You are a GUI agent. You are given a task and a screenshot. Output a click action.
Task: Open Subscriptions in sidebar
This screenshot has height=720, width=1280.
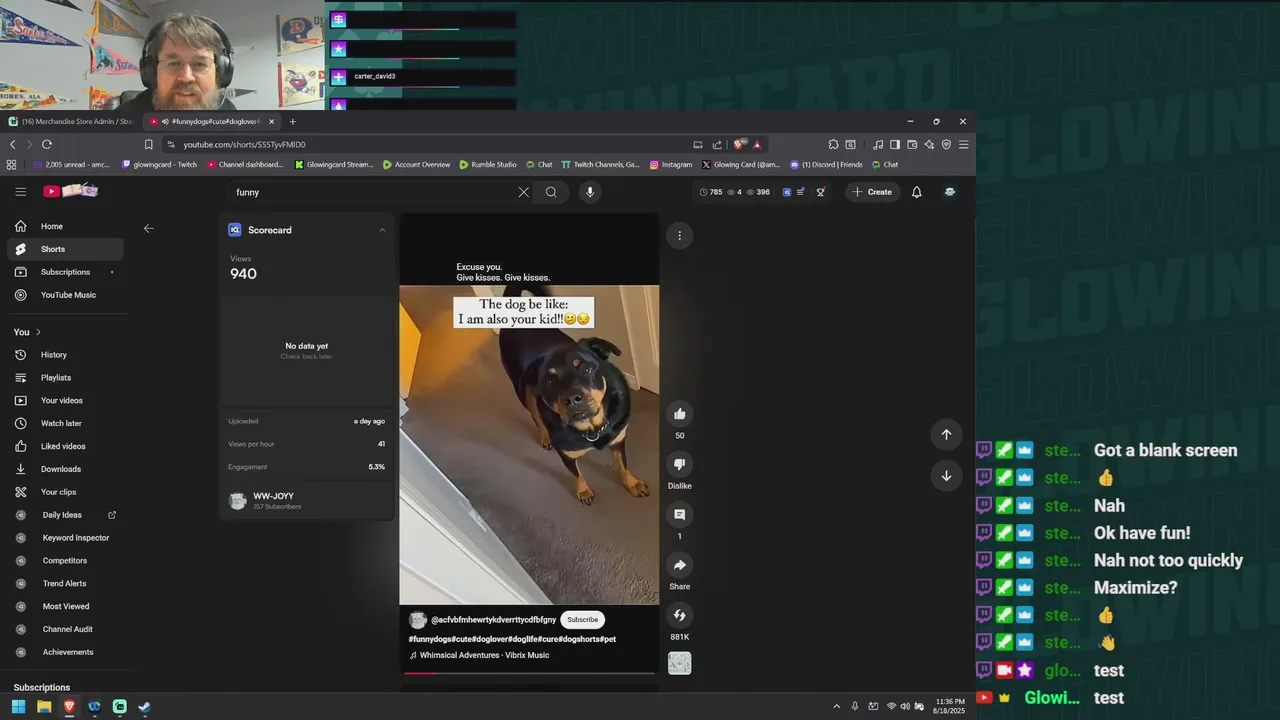pos(64,272)
